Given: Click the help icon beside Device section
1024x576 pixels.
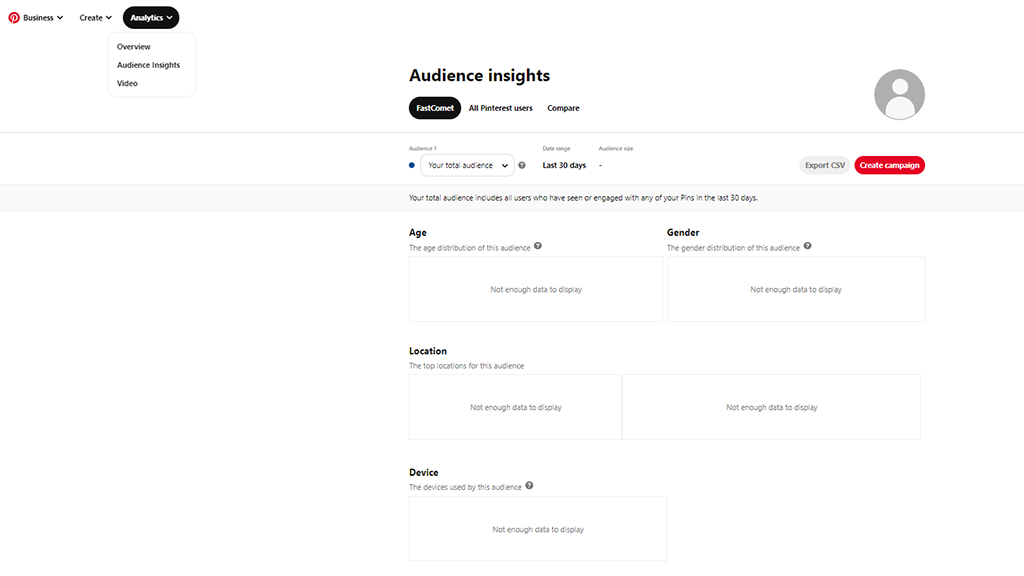Looking at the screenshot, I should [530, 486].
